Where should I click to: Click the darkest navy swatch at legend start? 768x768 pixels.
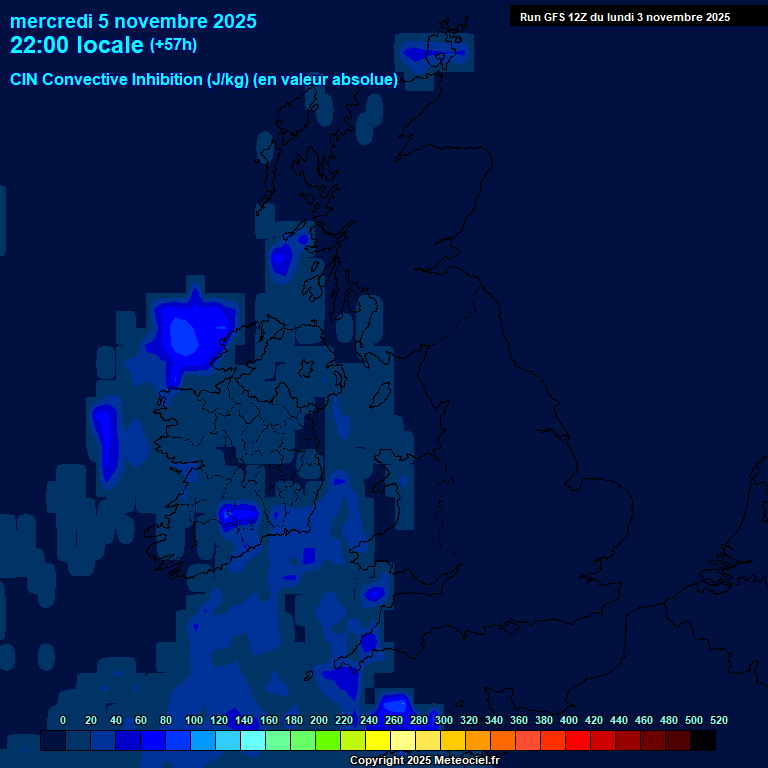53,741
